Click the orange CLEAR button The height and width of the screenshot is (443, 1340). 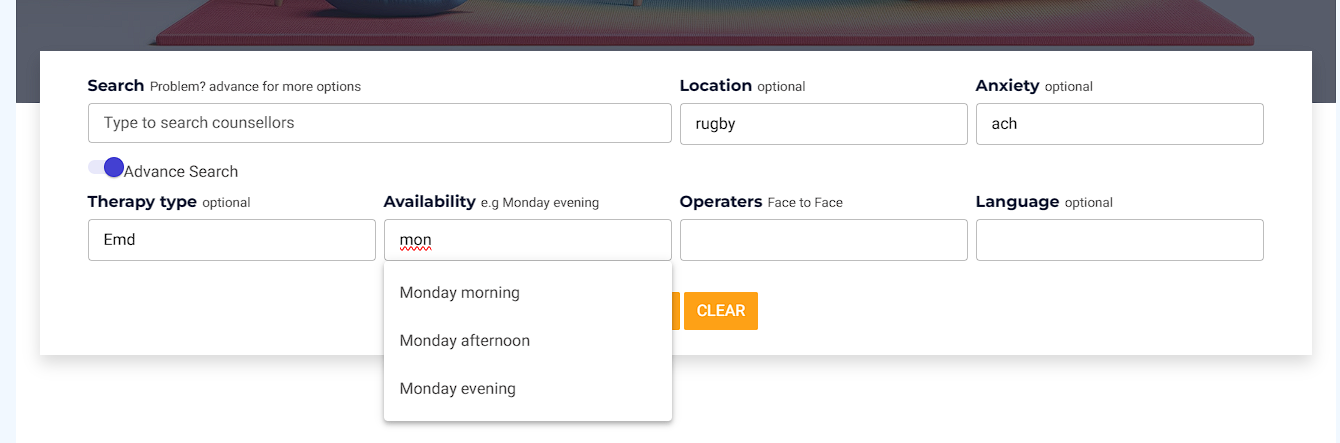721,311
